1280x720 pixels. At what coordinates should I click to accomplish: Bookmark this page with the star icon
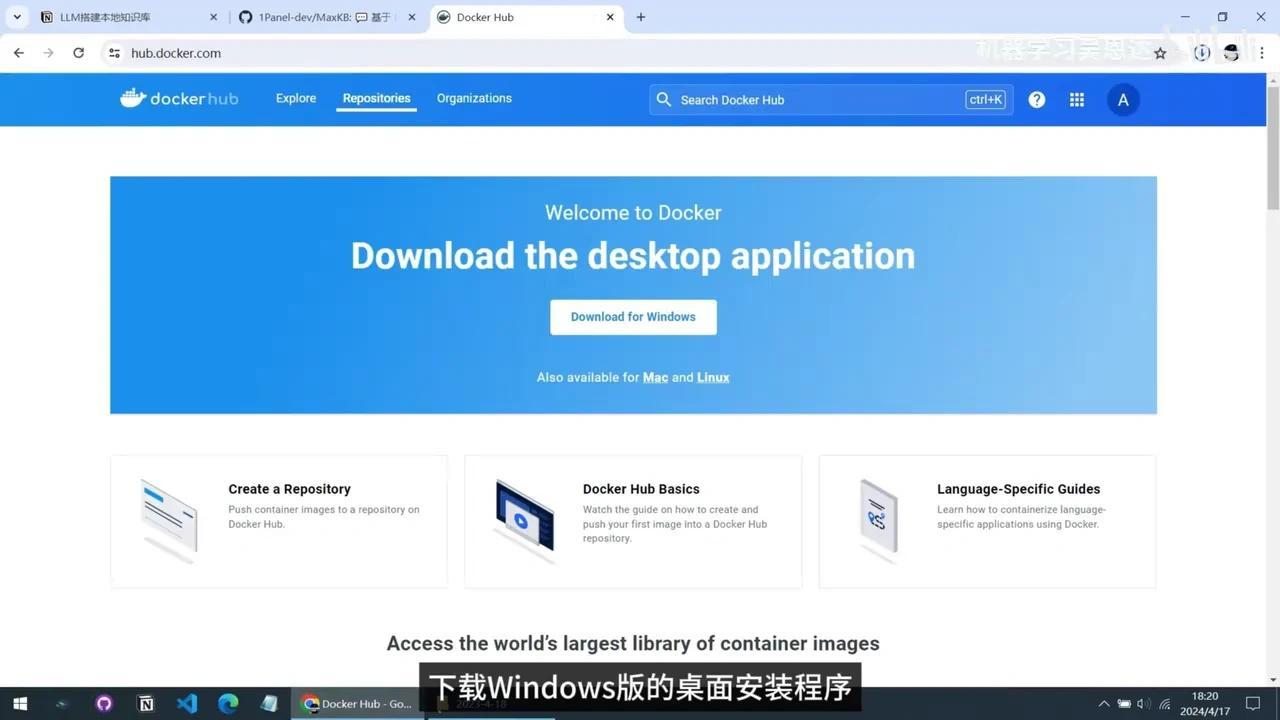point(1160,53)
